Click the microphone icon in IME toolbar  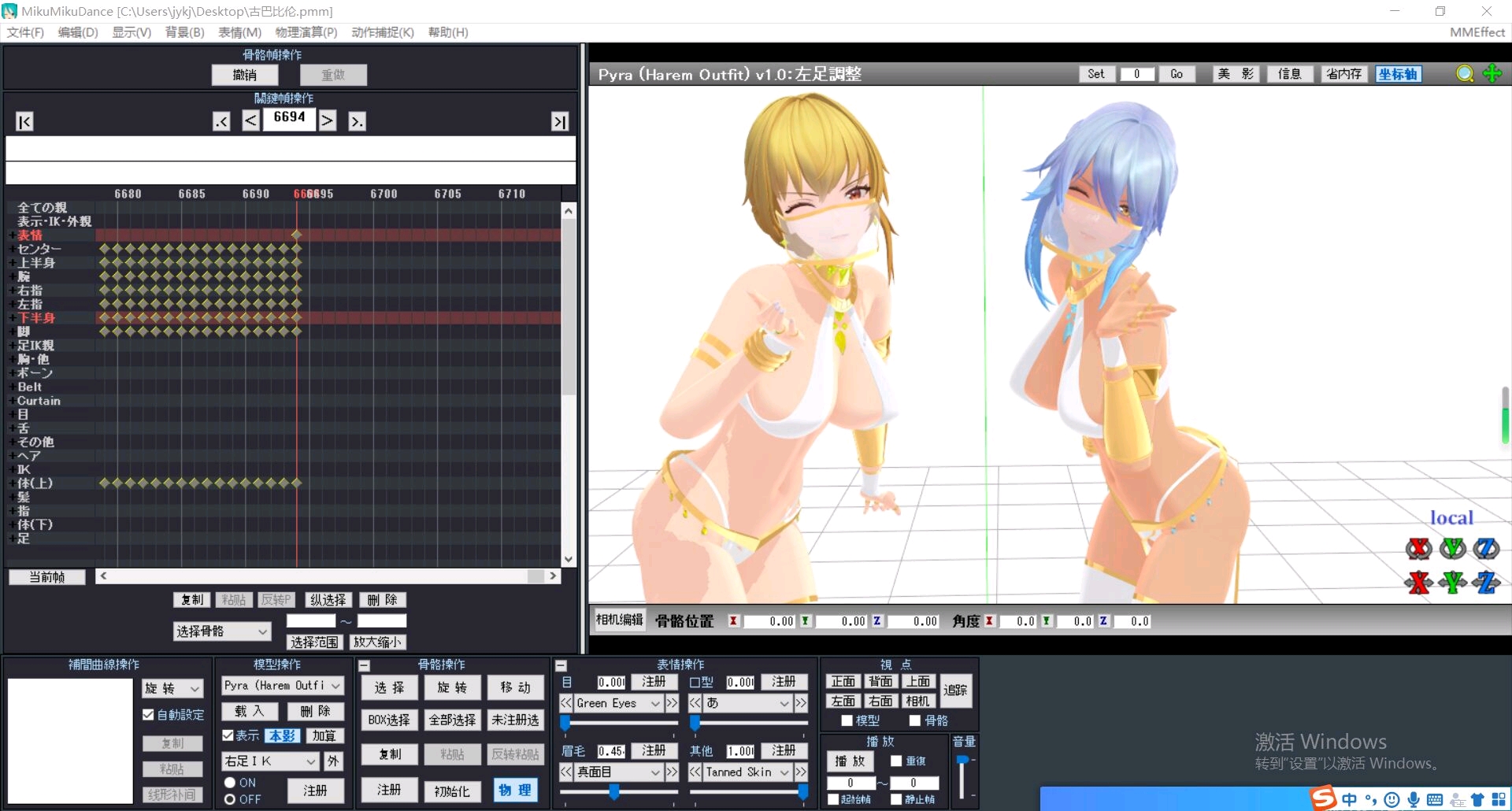click(x=1414, y=800)
